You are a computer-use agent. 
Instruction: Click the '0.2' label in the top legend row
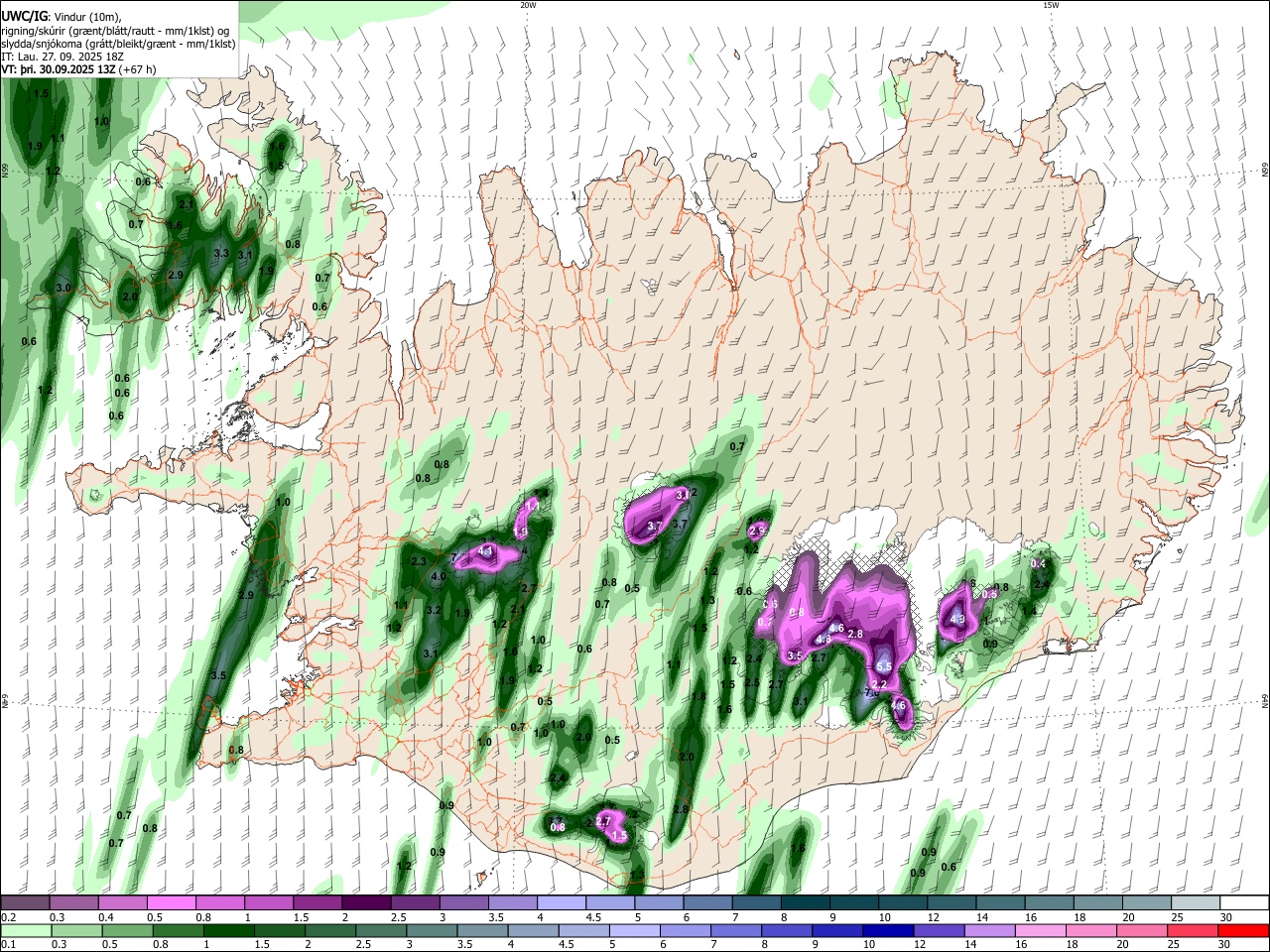click(8, 917)
